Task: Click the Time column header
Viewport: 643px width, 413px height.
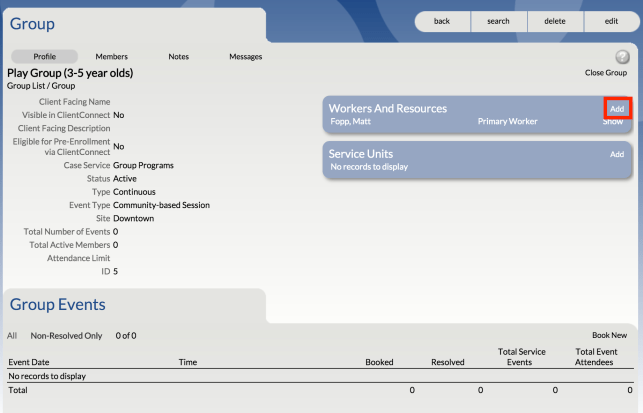Action: click(x=188, y=362)
